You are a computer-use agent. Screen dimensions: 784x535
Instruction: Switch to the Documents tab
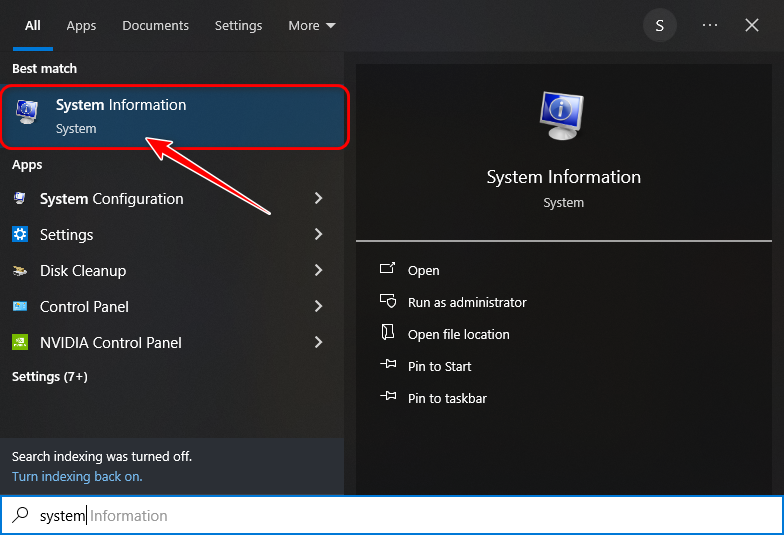155,26
